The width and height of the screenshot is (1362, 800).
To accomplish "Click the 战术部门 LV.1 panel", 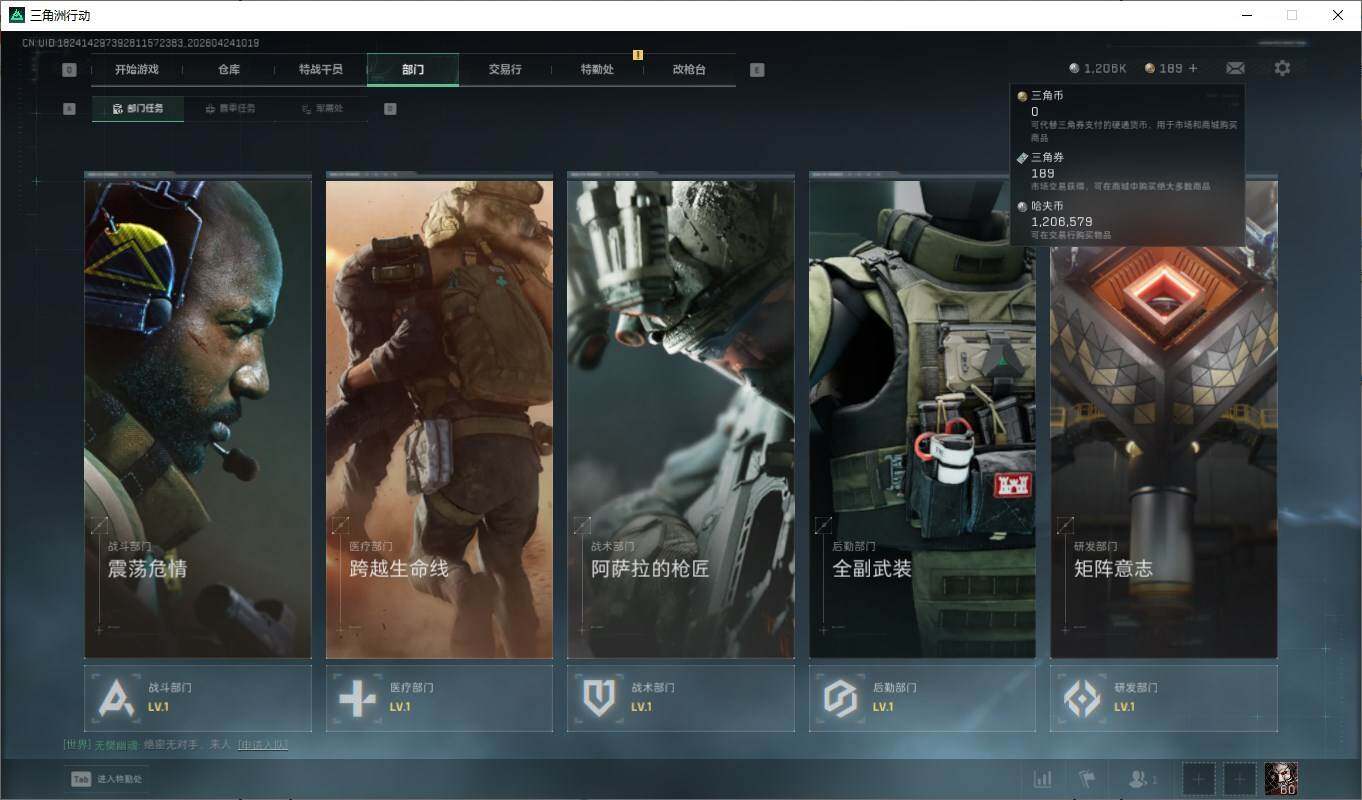I will click(681, 698).
